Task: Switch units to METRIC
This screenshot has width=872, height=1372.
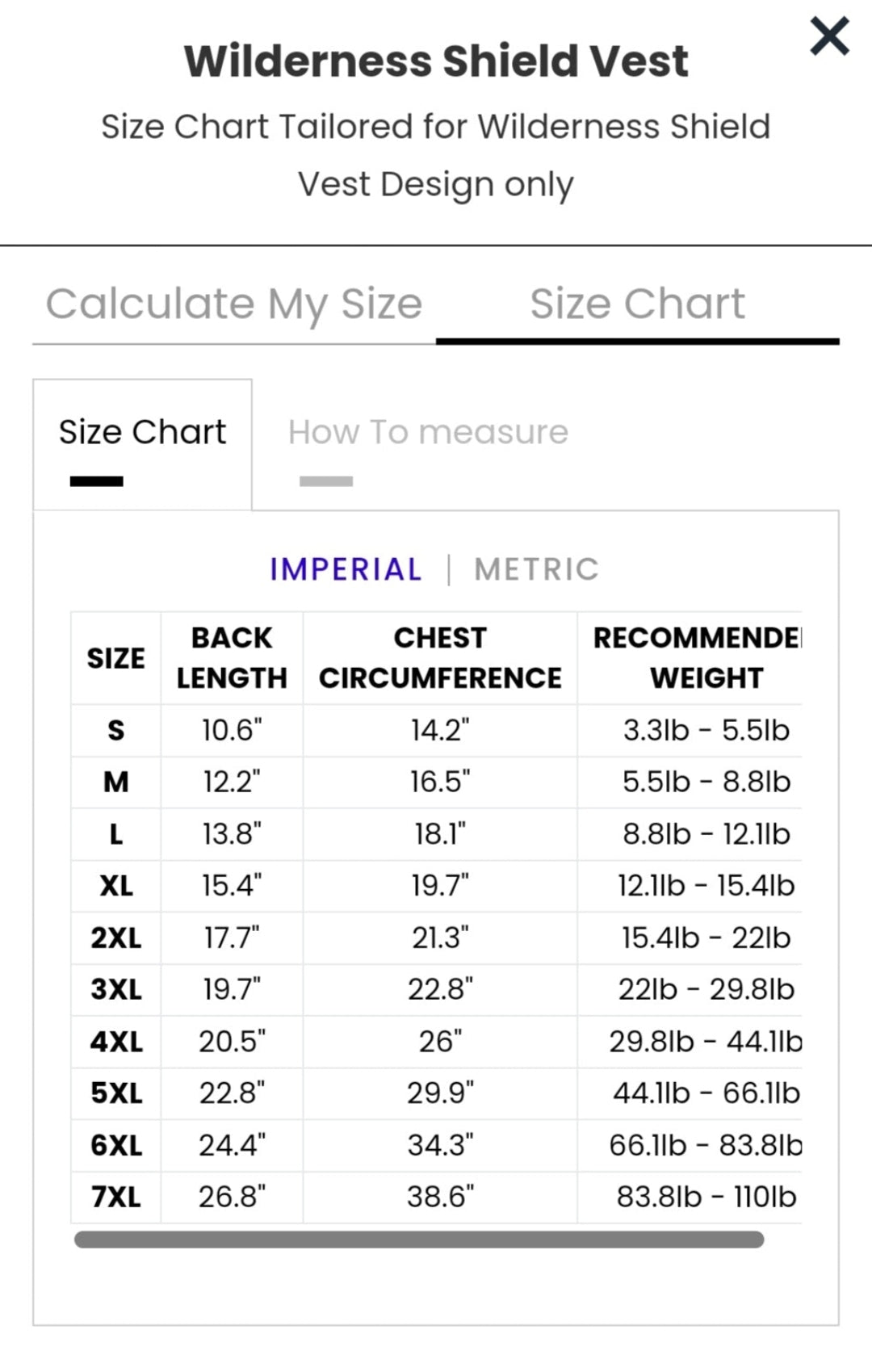Action: [x=536, y=569]
